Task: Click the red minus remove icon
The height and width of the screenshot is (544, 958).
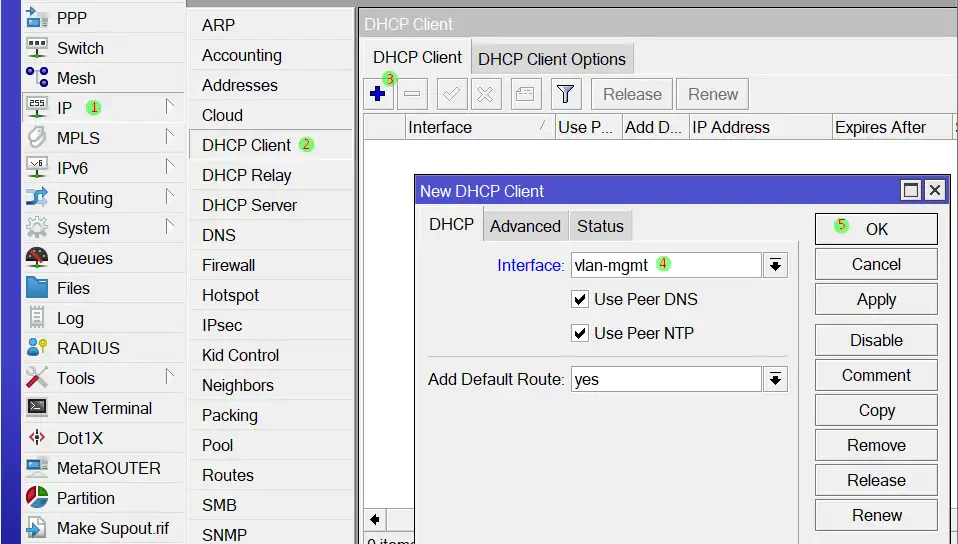Action: 412,95
